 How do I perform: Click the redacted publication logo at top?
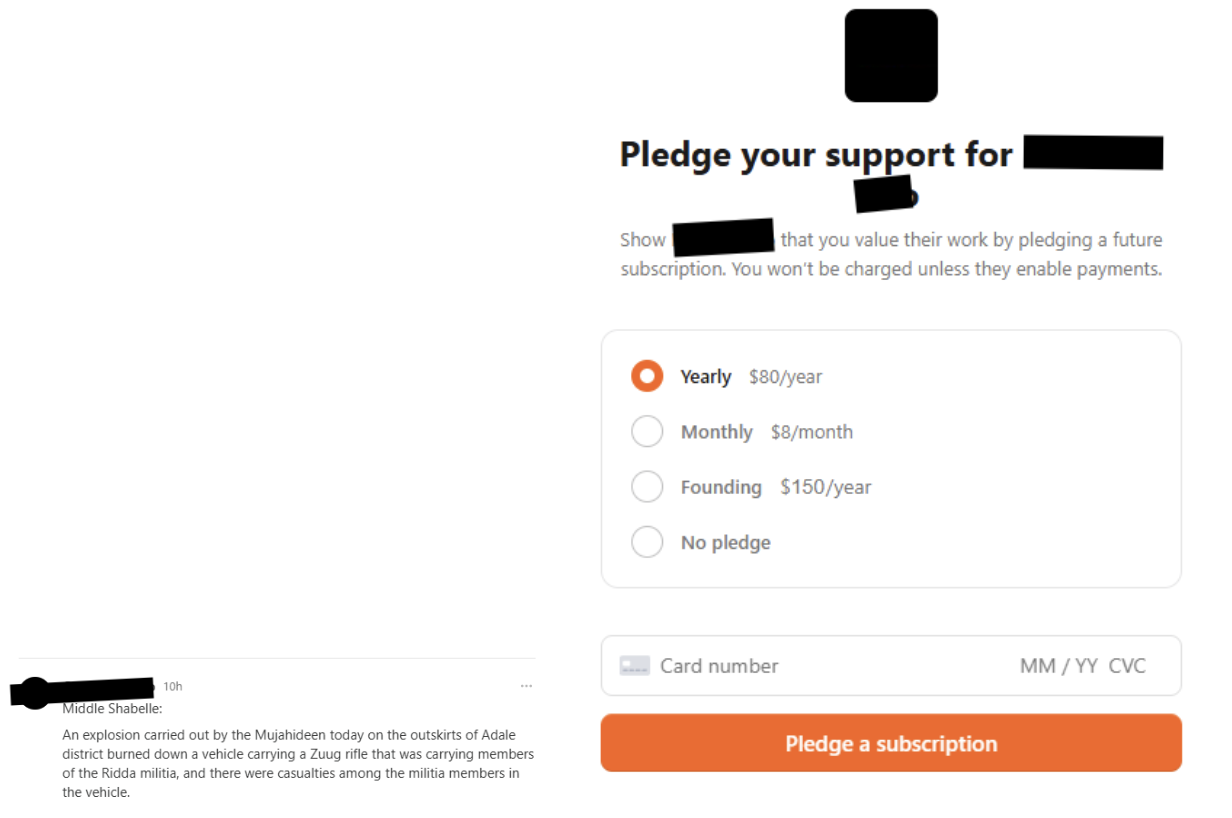click(891, 56)
